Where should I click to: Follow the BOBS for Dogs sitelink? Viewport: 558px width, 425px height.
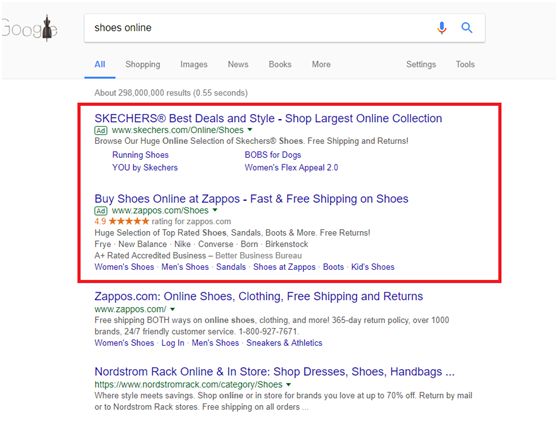[x=273, y=155]
